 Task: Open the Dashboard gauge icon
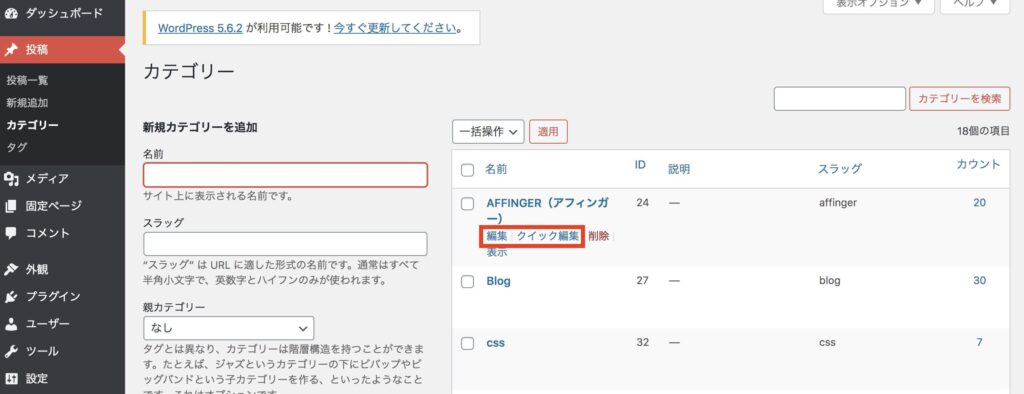tap(10, 13)
